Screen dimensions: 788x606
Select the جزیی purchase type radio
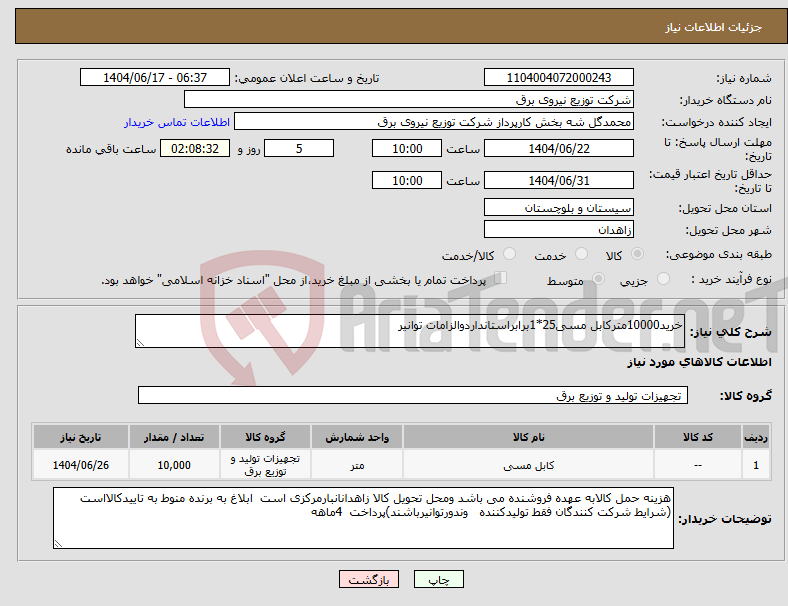tap(663, 278)
